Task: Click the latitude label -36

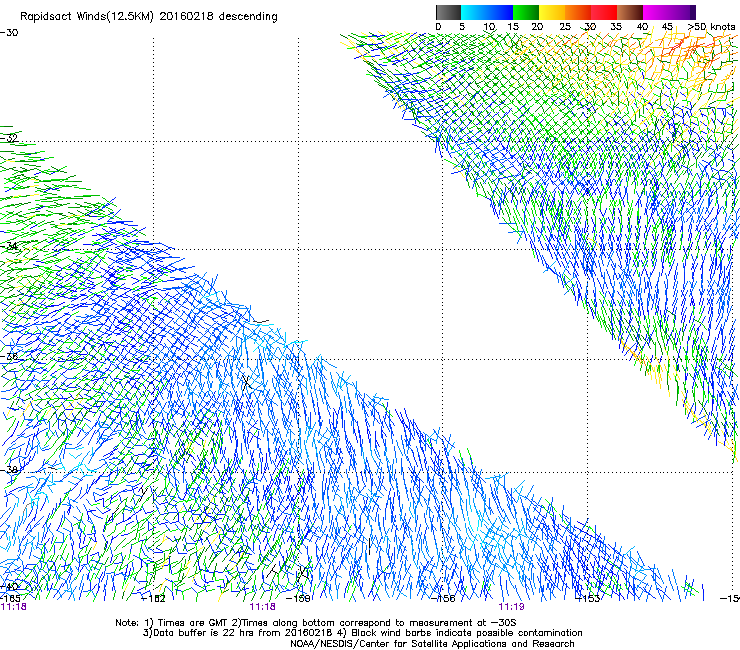Action: [x=9, y=356]
